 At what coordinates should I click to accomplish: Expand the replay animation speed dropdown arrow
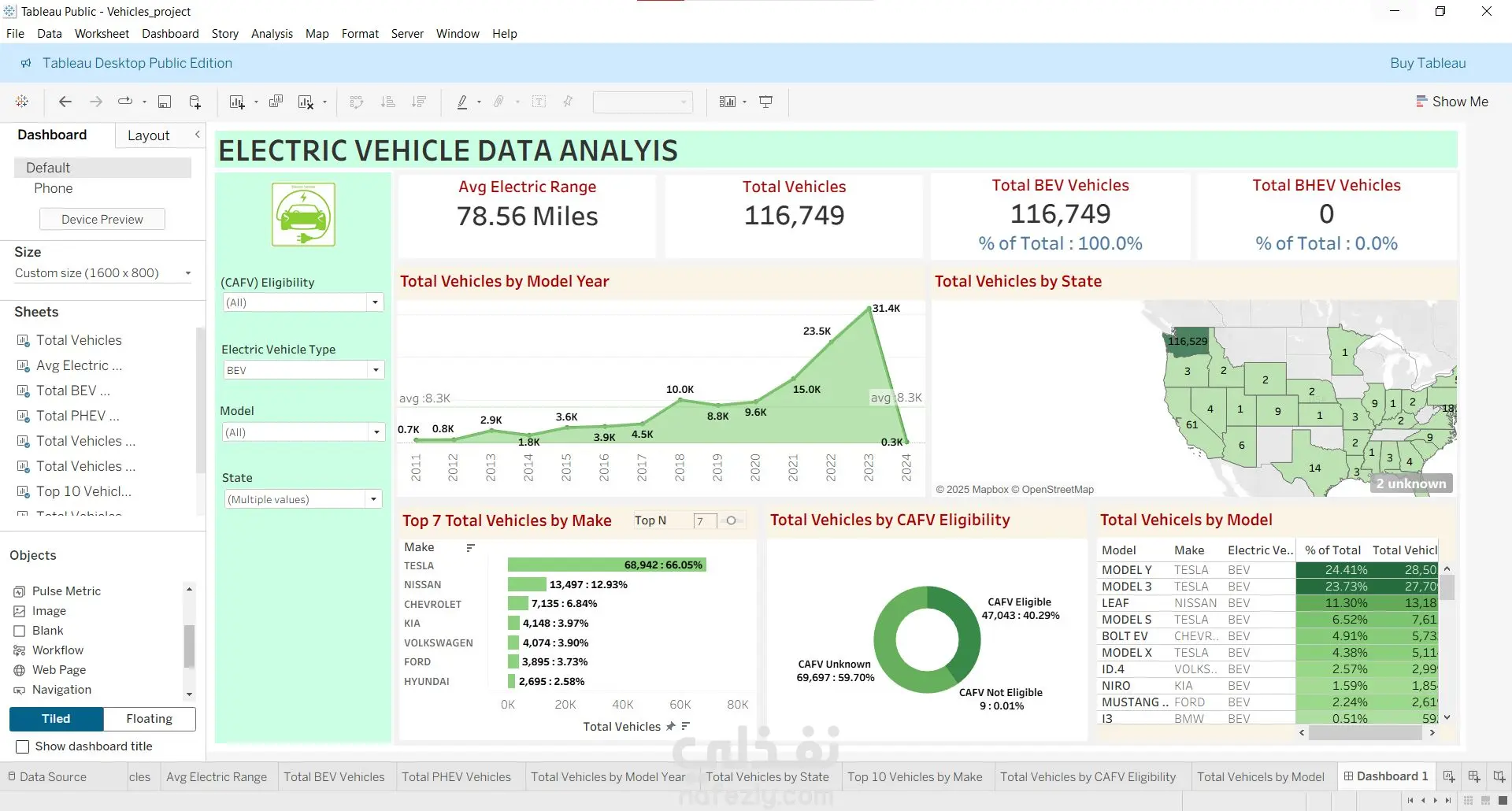(x=144, y=102)
